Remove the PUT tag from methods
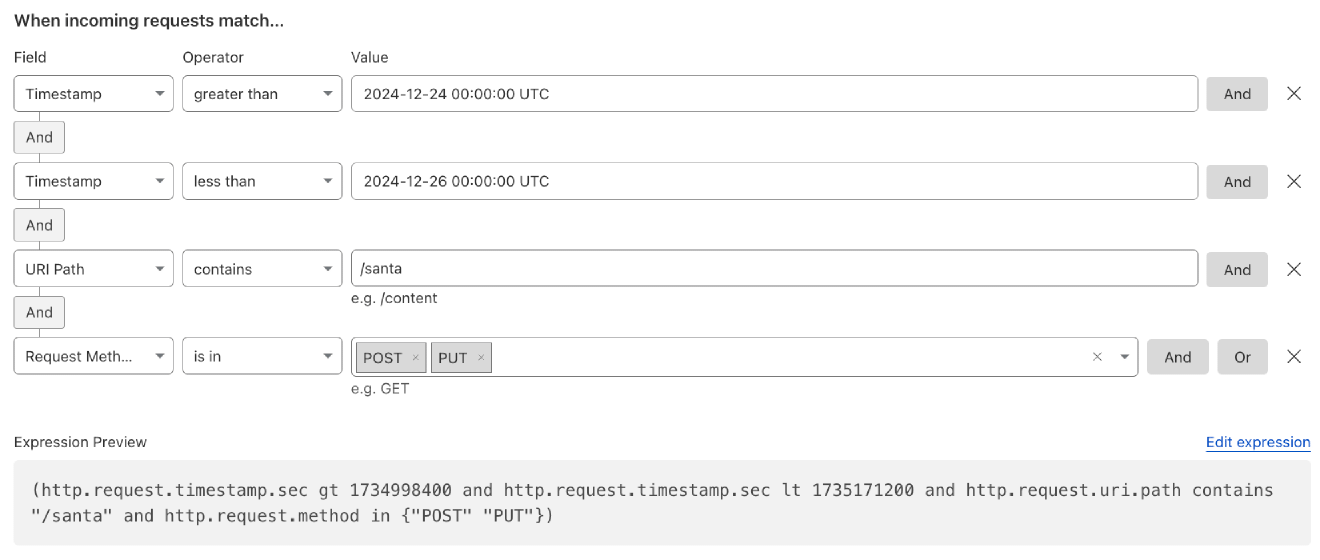Image resolution: width=1320 pixels, height=560 pixels. pyautogui.click(x=481, y=358)
